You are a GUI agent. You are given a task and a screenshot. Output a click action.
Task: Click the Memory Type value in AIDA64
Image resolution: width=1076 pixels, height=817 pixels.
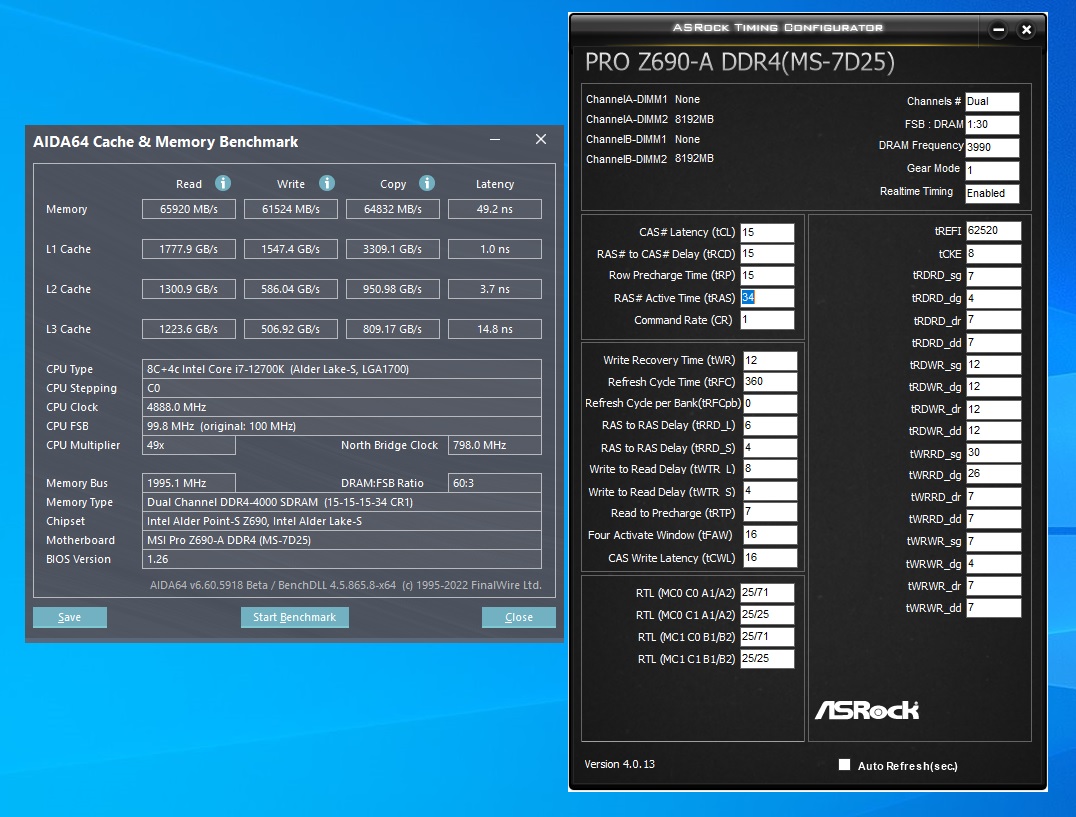342,502
